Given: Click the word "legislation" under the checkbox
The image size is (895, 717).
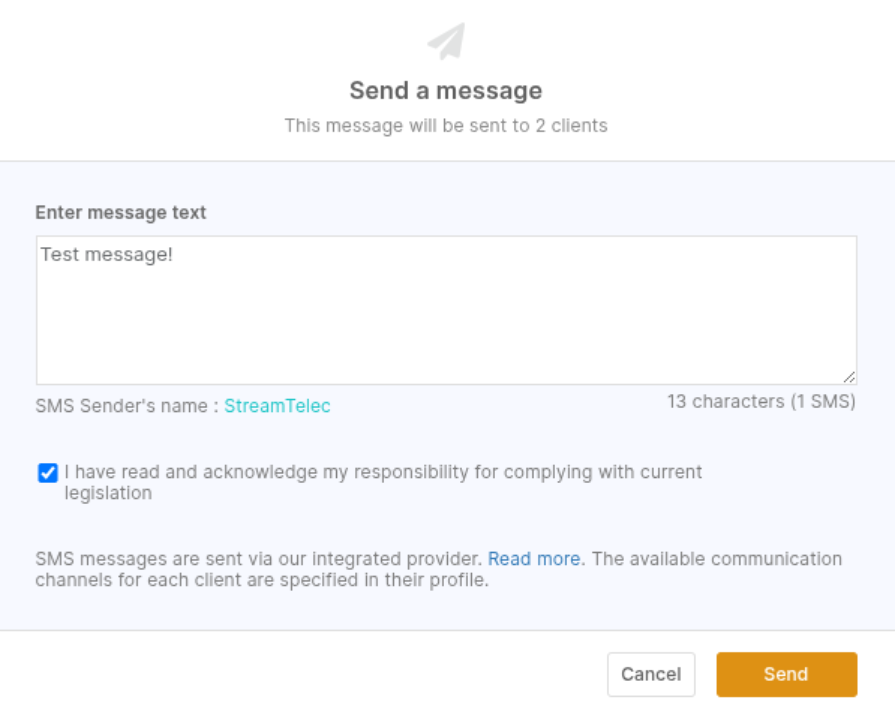Looking at the screenshot, I should pyautogui.click(x=108, y=493).
